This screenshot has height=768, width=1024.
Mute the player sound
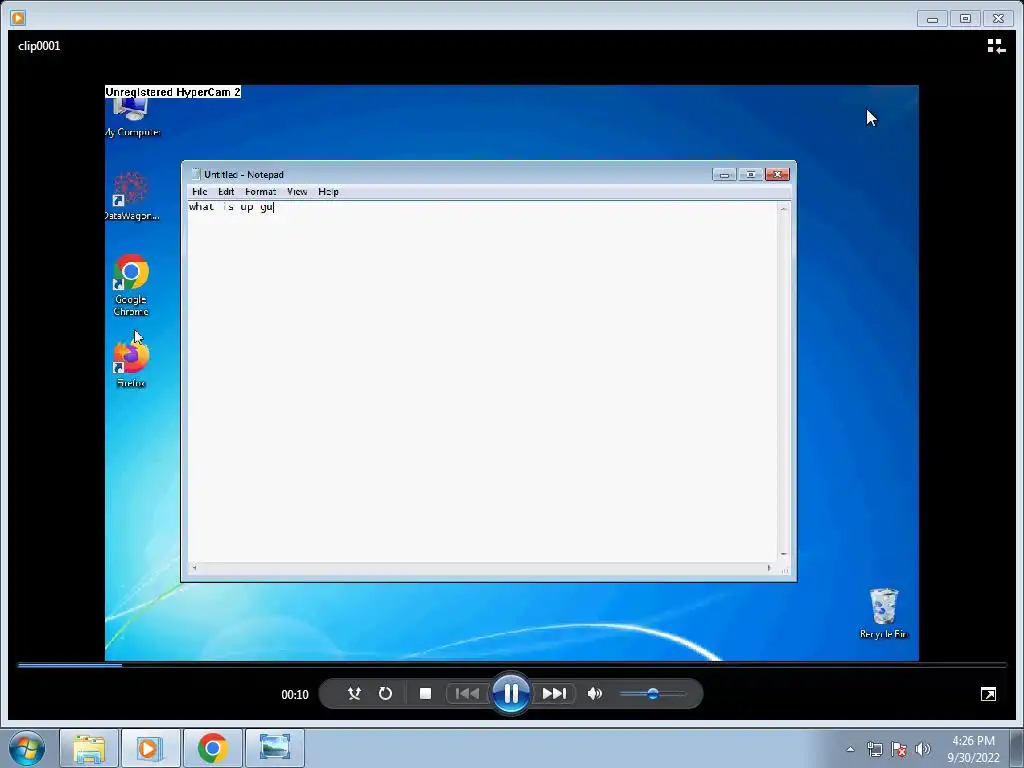coord(594,694)
